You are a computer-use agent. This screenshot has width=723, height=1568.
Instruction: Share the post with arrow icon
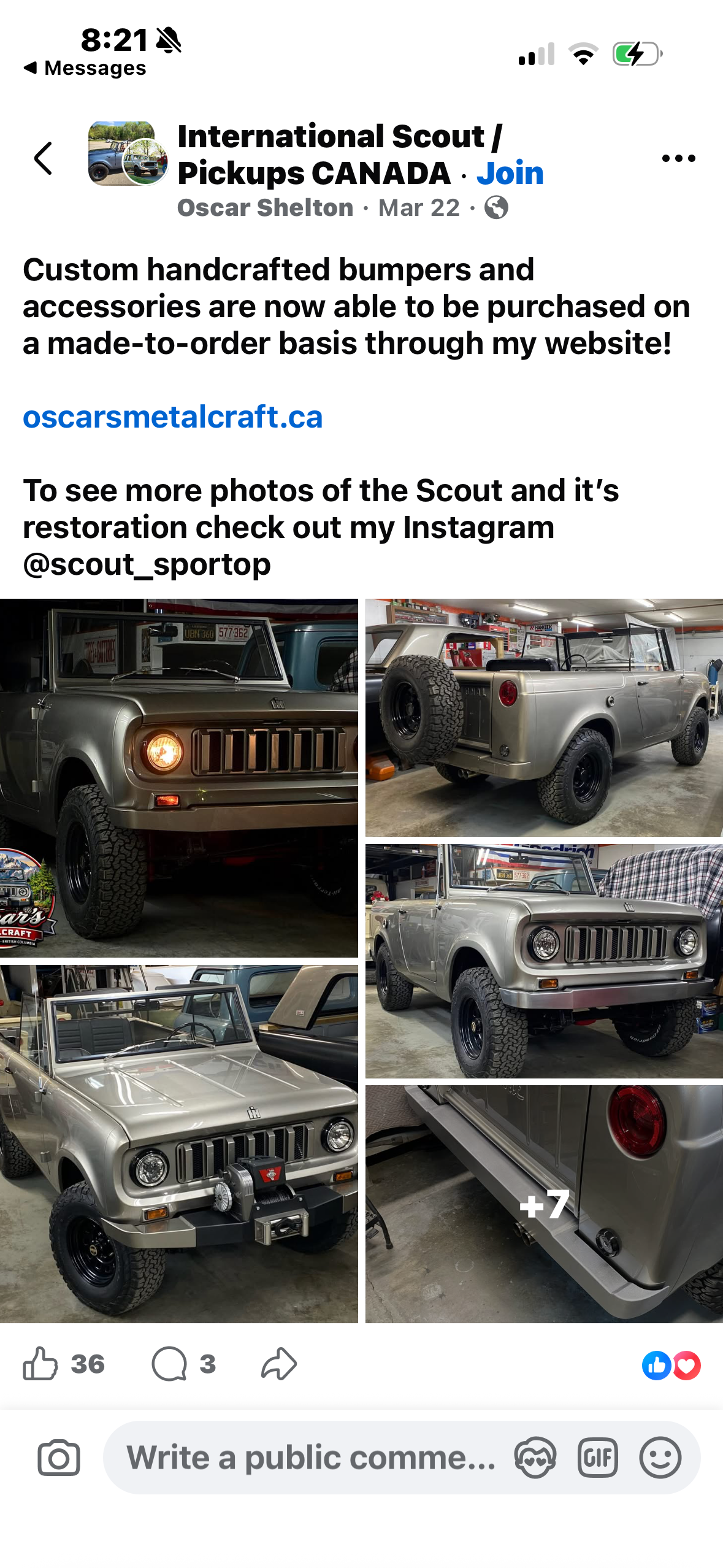pyautogui.click(x=279, y=1364)
